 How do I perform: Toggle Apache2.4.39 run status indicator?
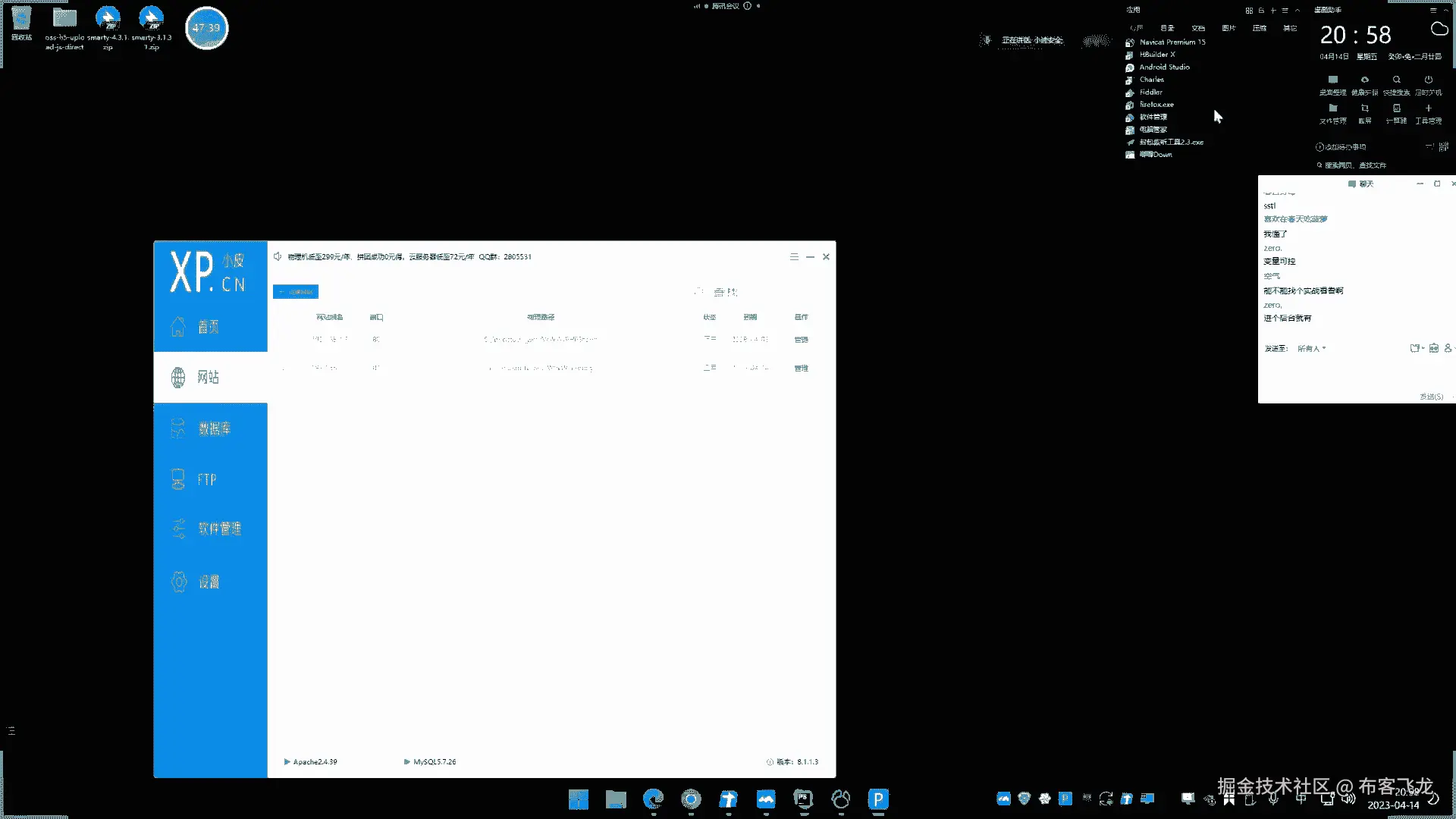[x=287, y=761]
